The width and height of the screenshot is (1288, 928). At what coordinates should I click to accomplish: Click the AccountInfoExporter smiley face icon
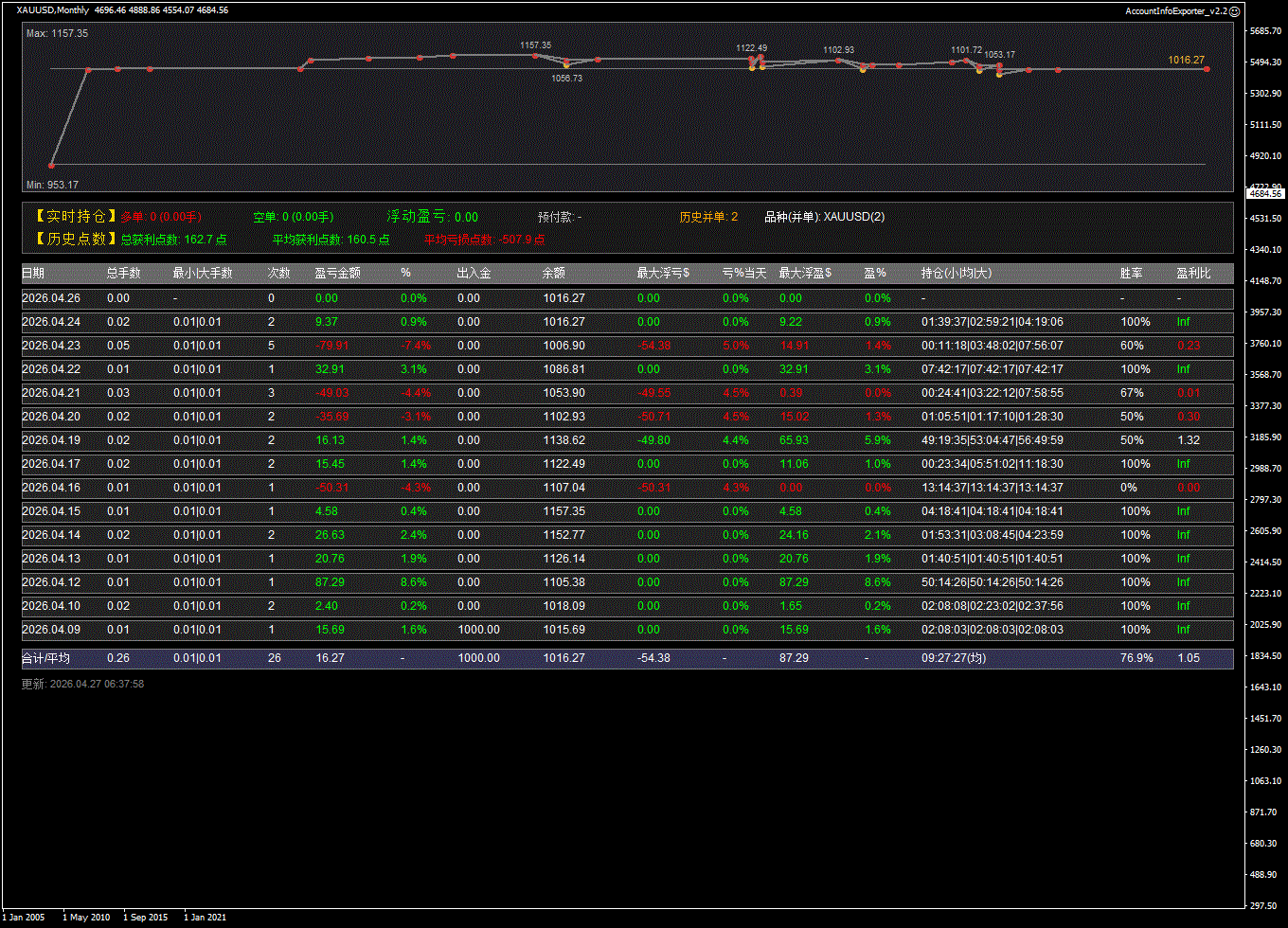click(1234, 10)
